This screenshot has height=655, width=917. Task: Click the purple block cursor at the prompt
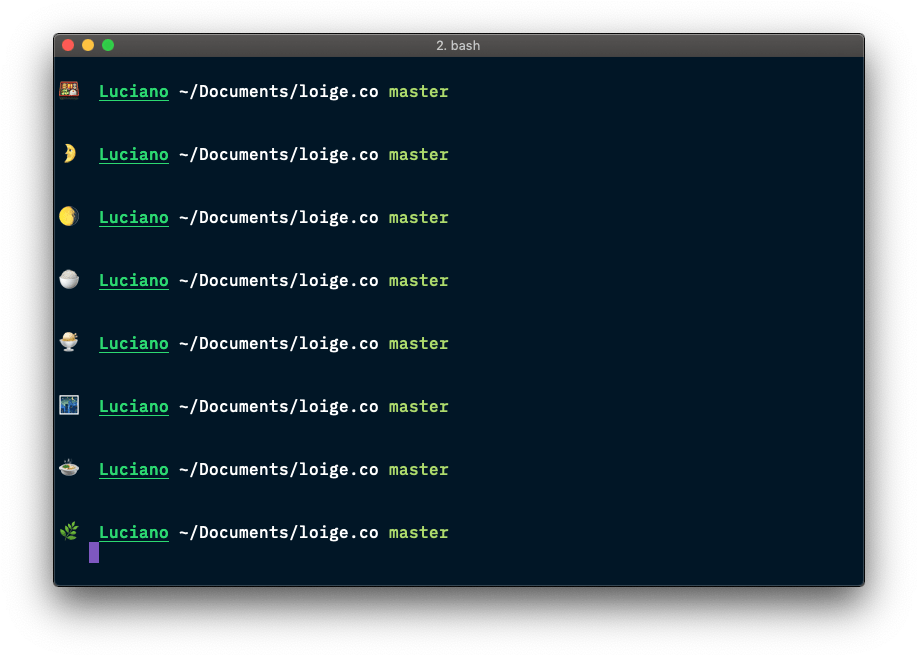click(x=94, y=553)
